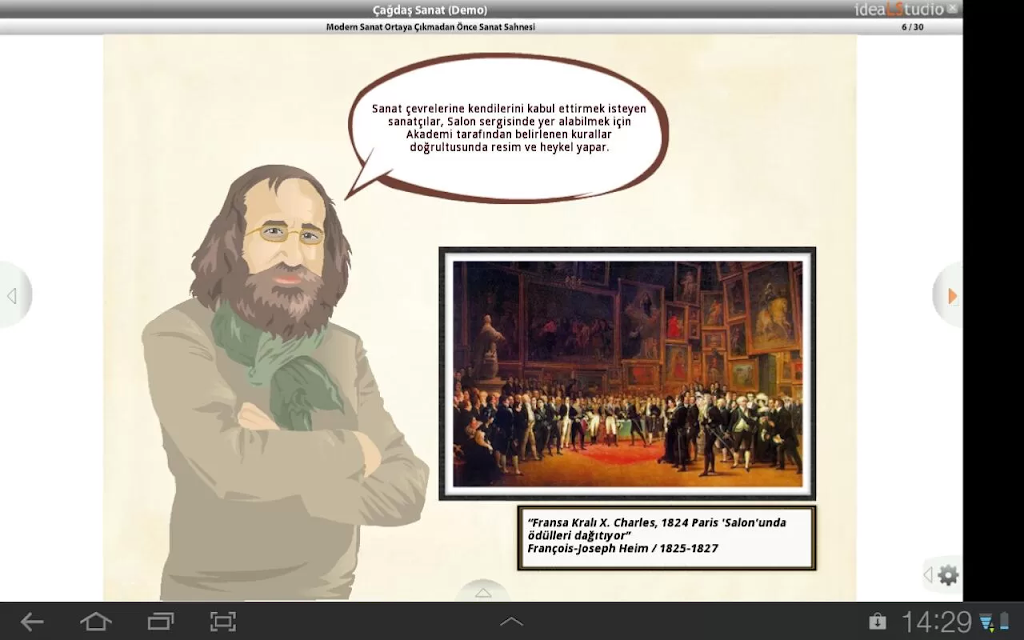Go back with the left previous-slide arrow
Viewport: 1024px width, 640px height.
(13, 296)
